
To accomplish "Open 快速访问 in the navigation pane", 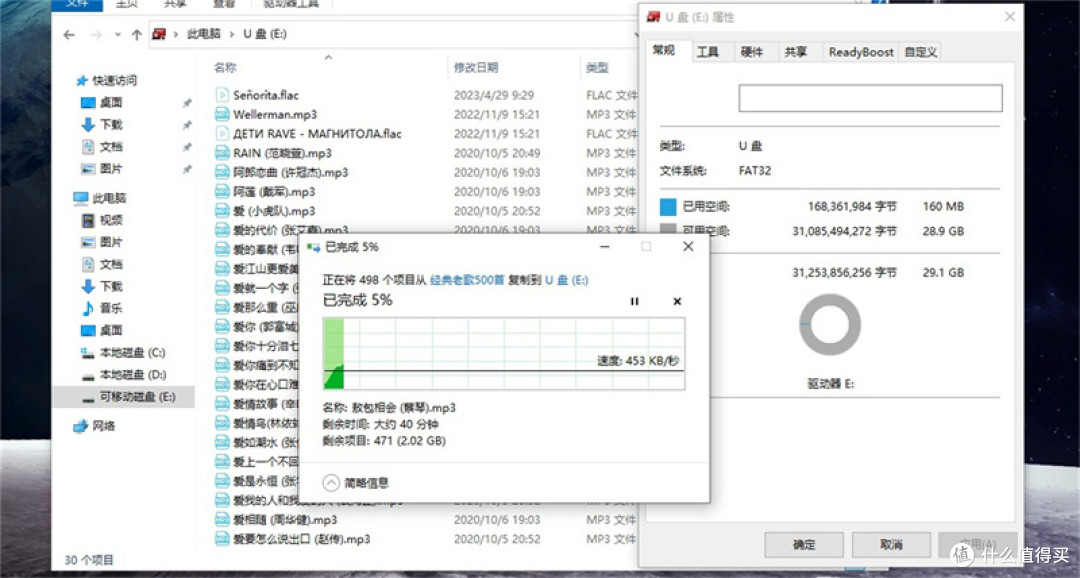I will [x=114, y=81].
